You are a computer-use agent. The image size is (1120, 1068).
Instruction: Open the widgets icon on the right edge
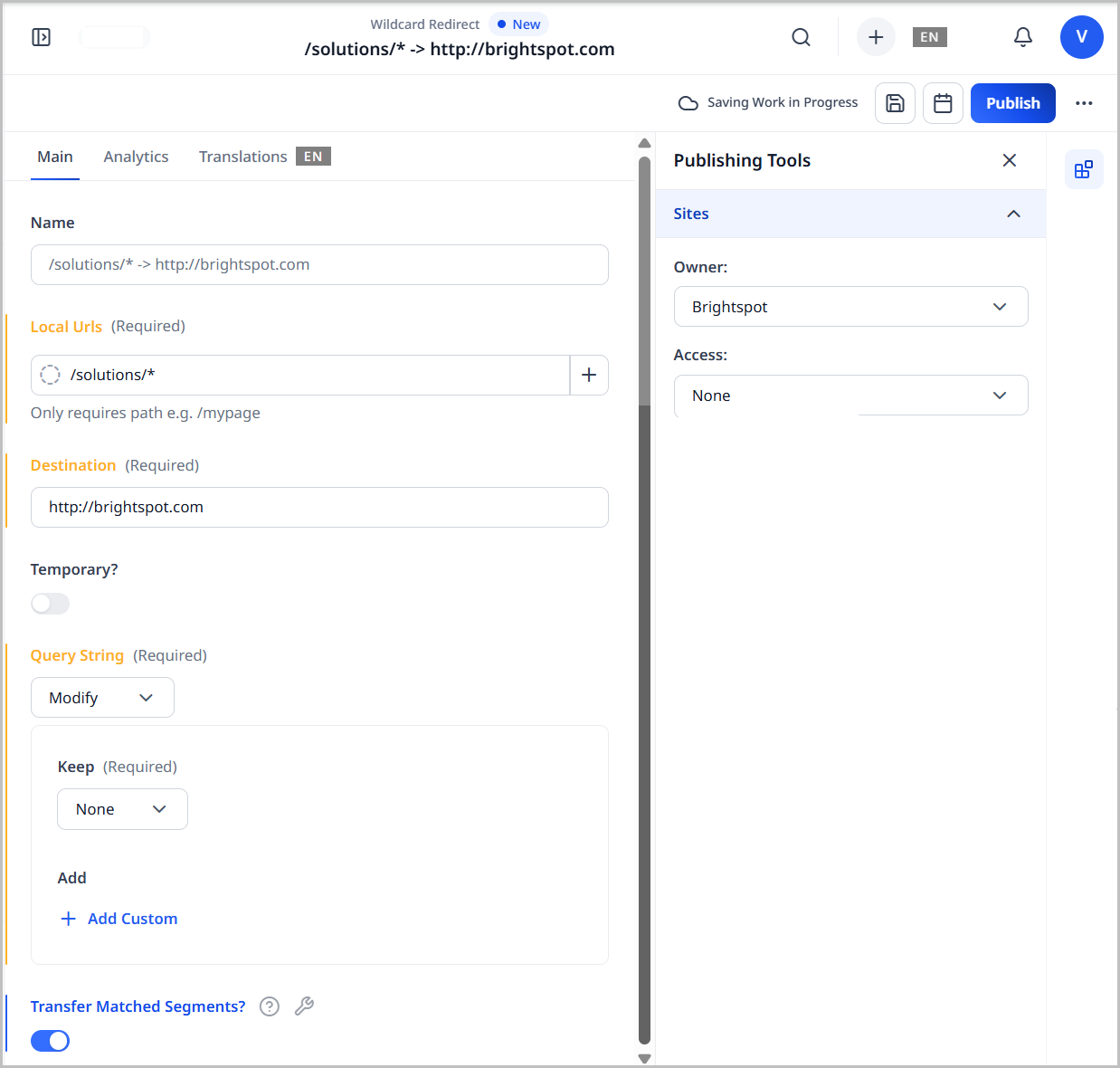[1084, 169]
